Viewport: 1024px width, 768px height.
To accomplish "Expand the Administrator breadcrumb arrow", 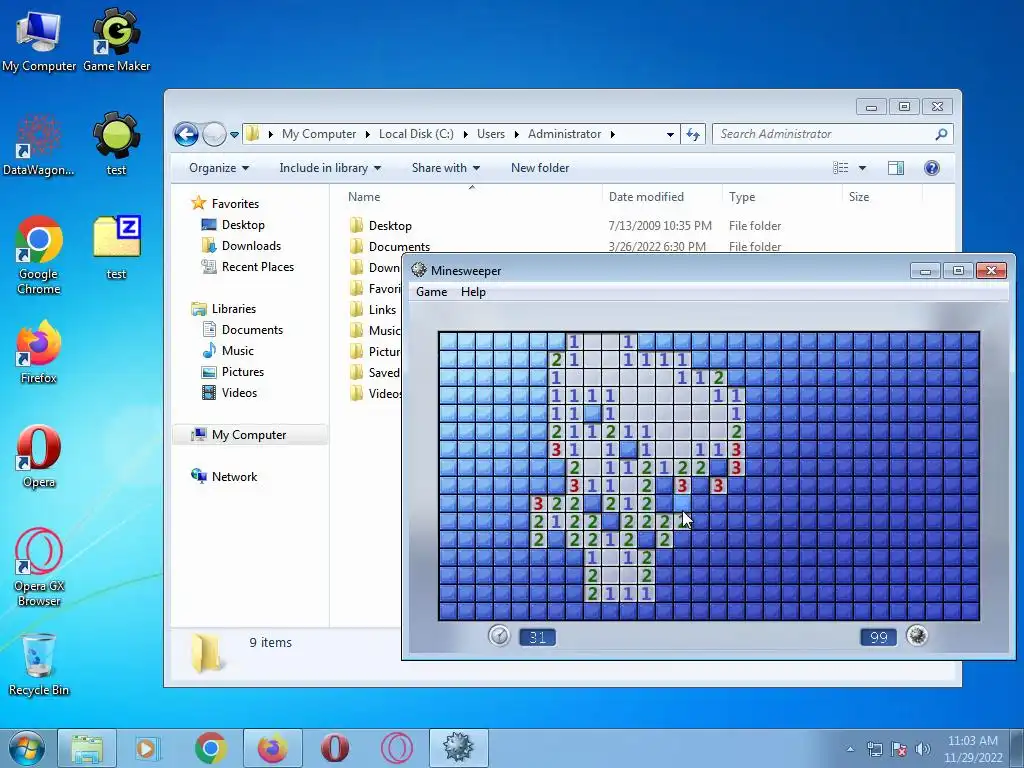I will (x=613, y=134).
